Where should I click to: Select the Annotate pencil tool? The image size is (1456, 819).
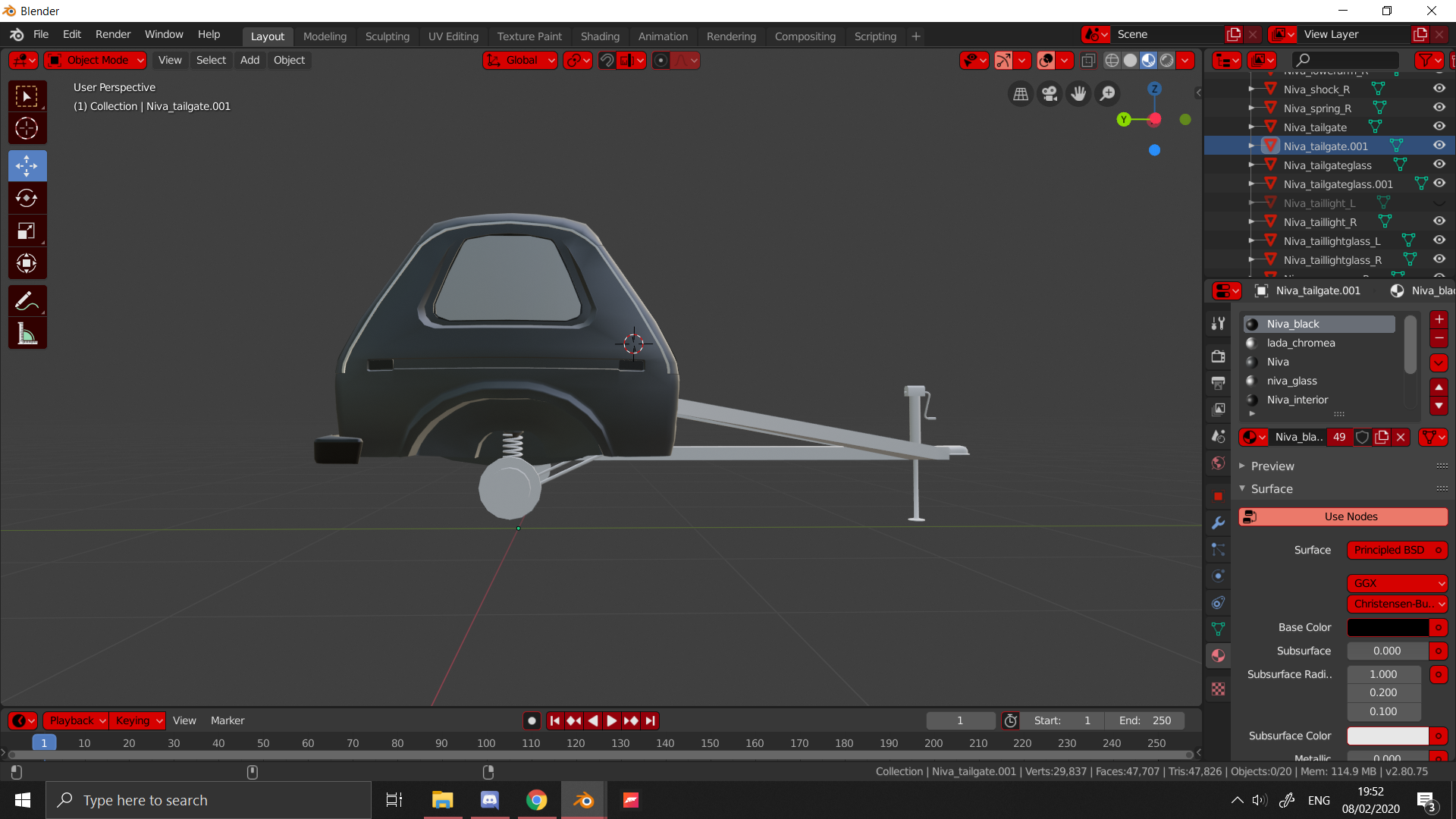coord(27,301)
